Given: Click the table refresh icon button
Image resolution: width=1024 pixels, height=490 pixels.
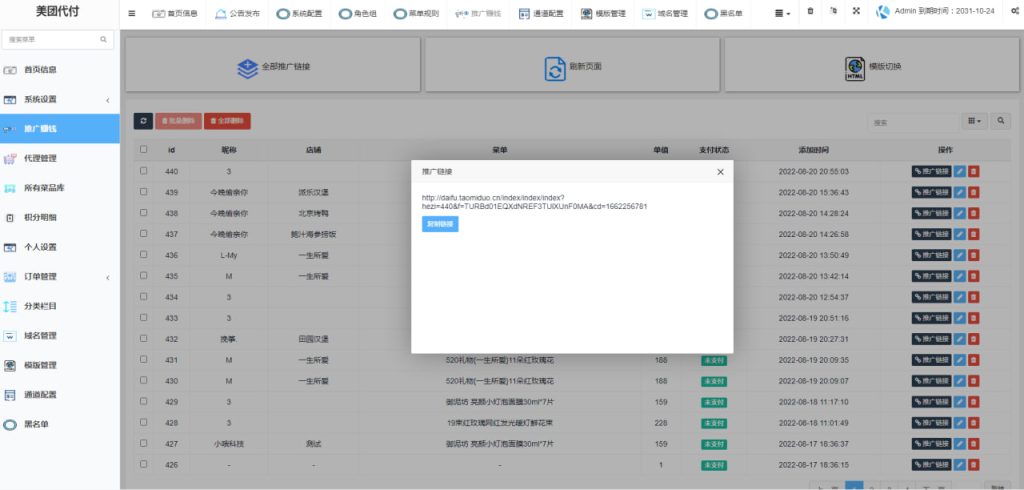Looking at the screenshot, I should pyautogui.click(x=143, y=121).
